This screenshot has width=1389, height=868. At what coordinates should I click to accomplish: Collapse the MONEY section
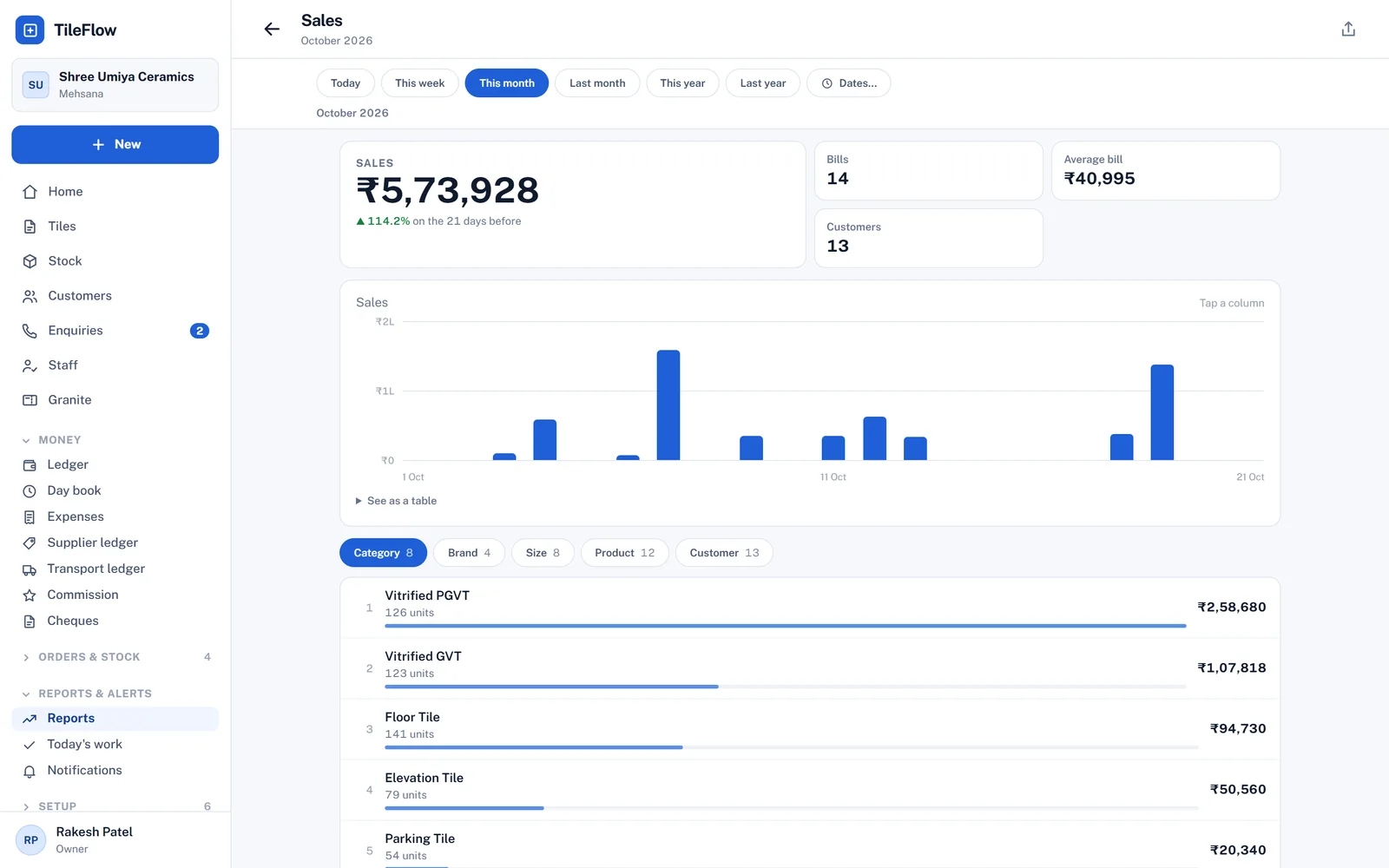tap(115, 440)
